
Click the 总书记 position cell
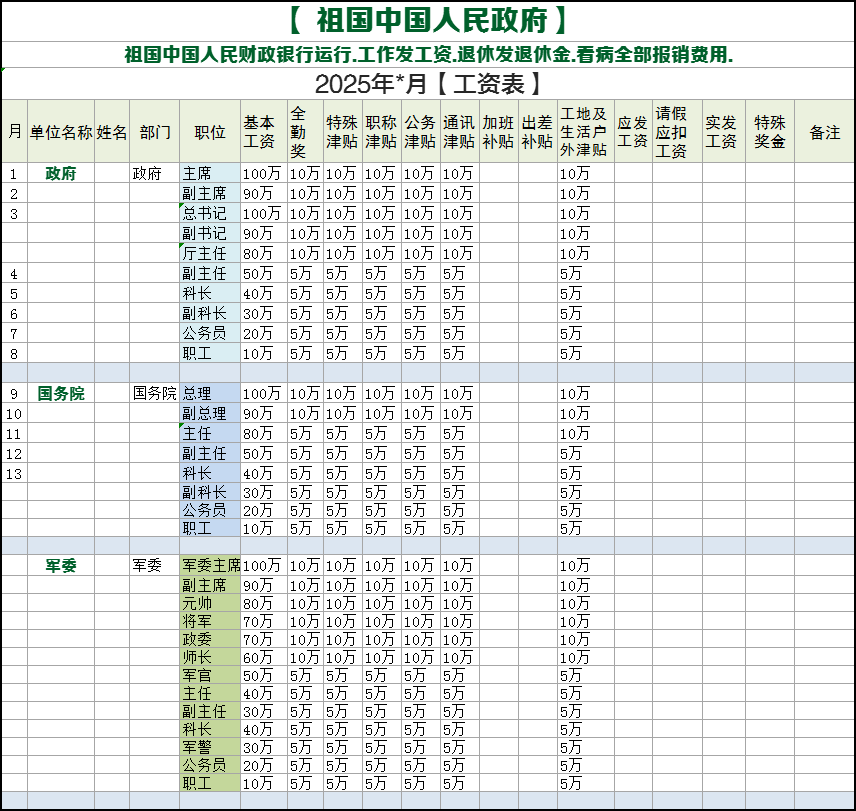210,213
